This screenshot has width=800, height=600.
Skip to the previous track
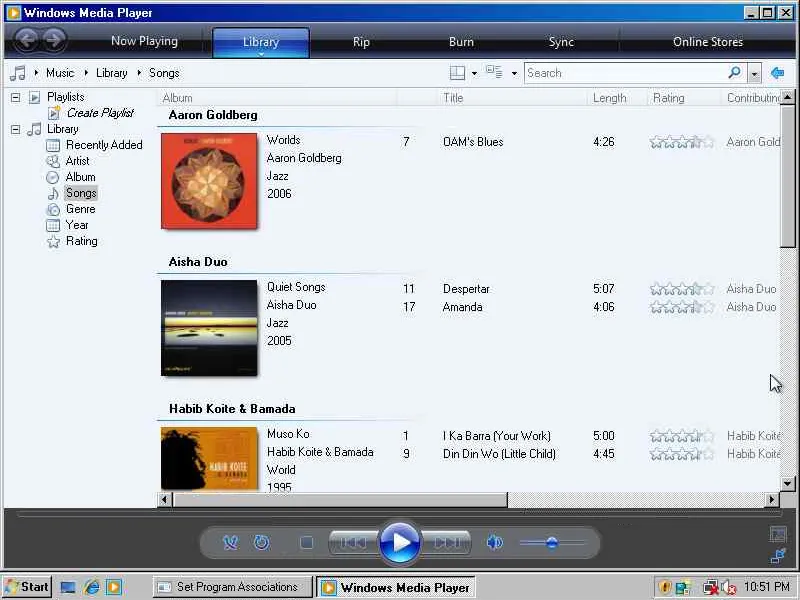tap(353, 542)
